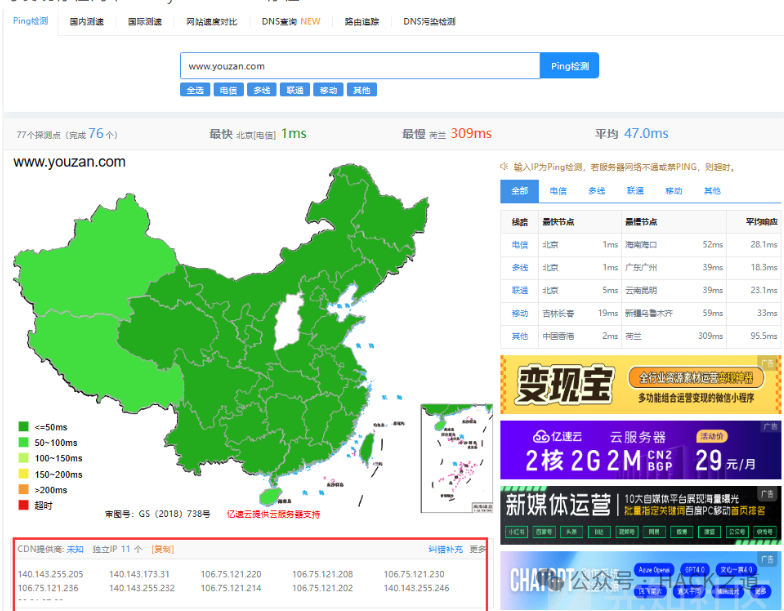This screenshot has height=611, width=784.
Task: Click Hainan island on the map
Action: 270,496
